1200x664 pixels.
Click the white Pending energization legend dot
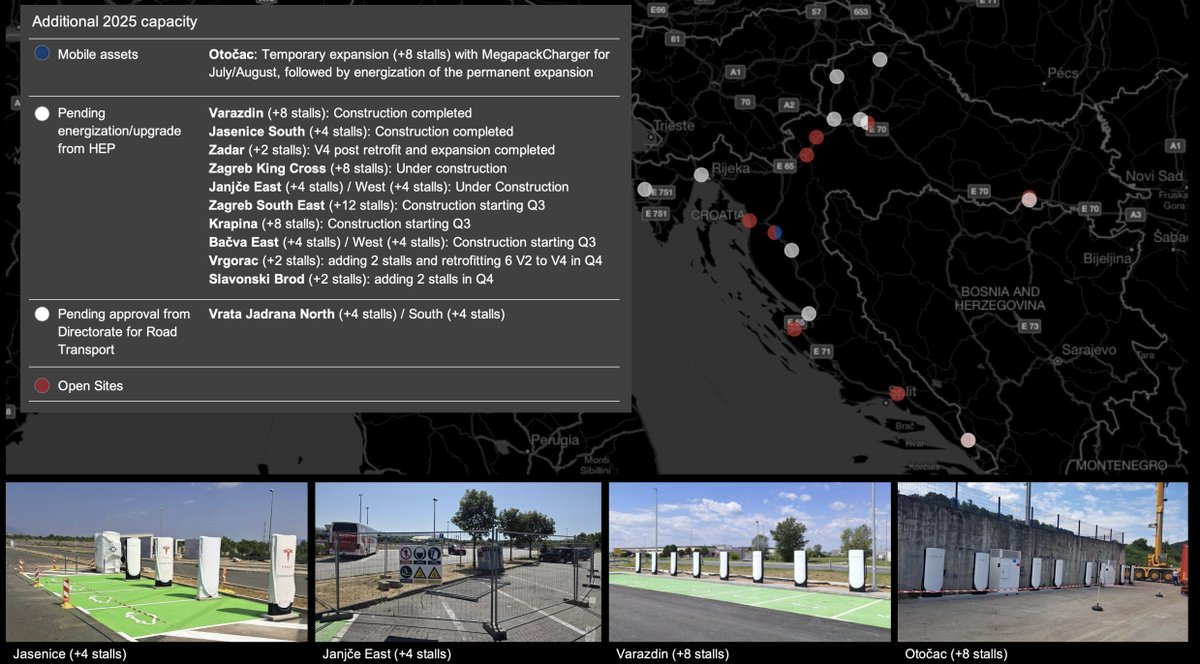click(x=41, y=113)
